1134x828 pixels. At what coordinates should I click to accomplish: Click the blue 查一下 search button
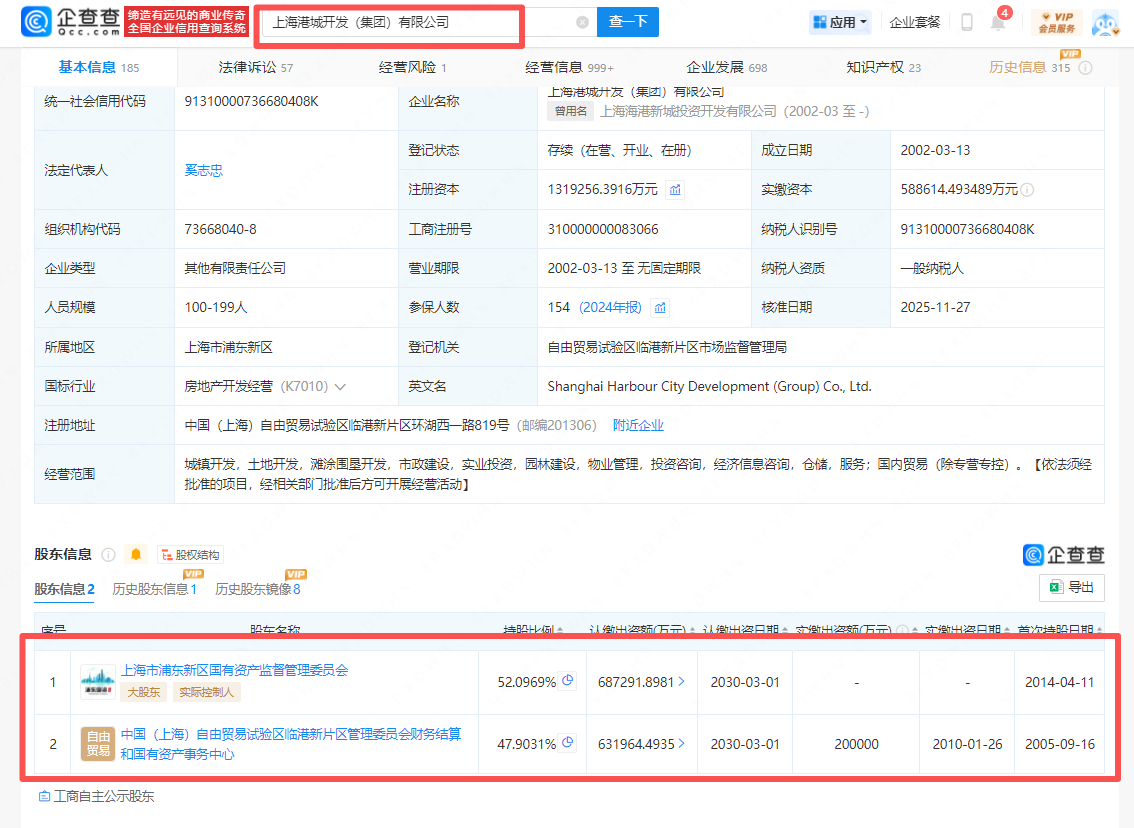[x=627, y=22]
